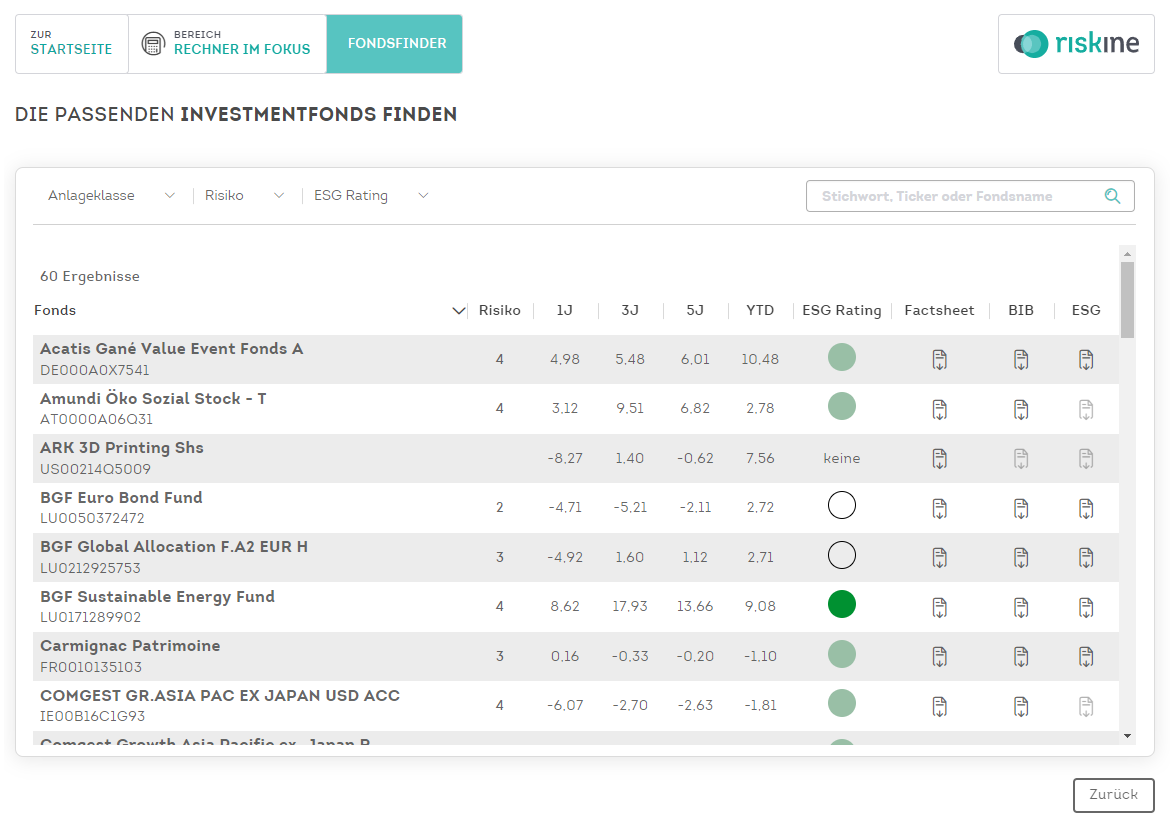The image size is (1170, 830).
Task: Sort by the ESG Rating column header
Action: tap(842, 311)
